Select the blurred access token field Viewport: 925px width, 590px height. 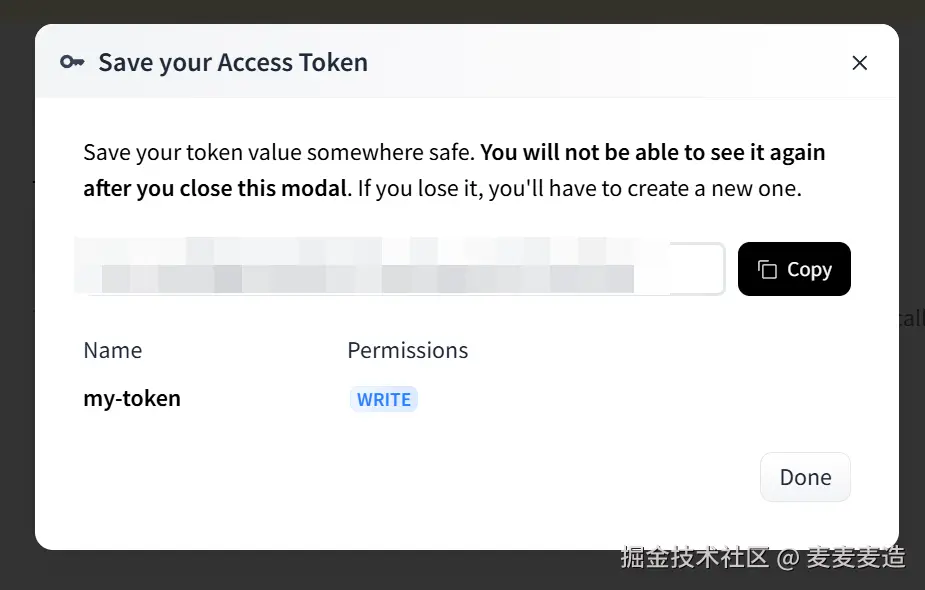pyautogui.click(x=399, y=268)
